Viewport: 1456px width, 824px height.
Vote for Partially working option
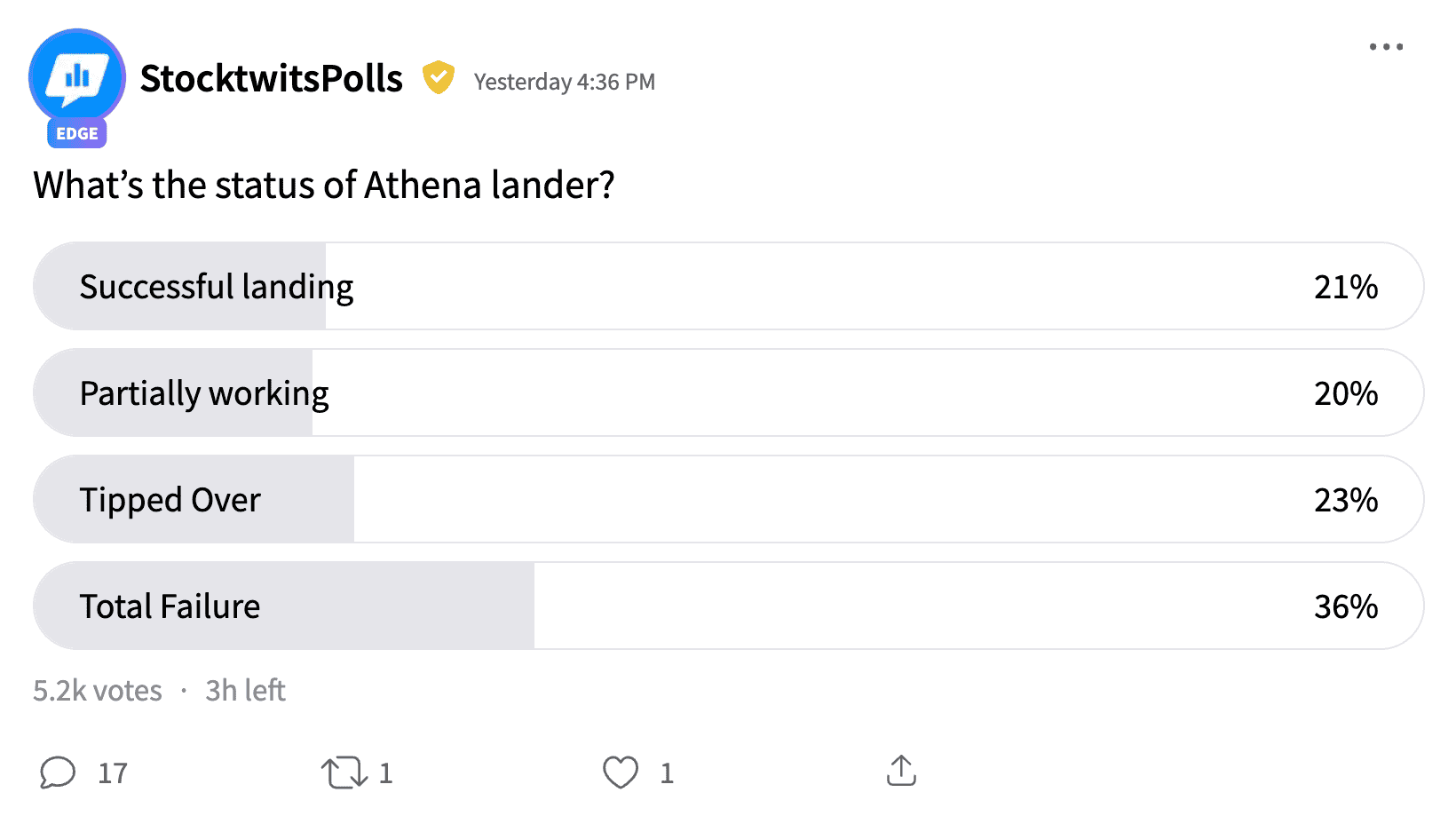pyautogui.click(x=728, y=392)
